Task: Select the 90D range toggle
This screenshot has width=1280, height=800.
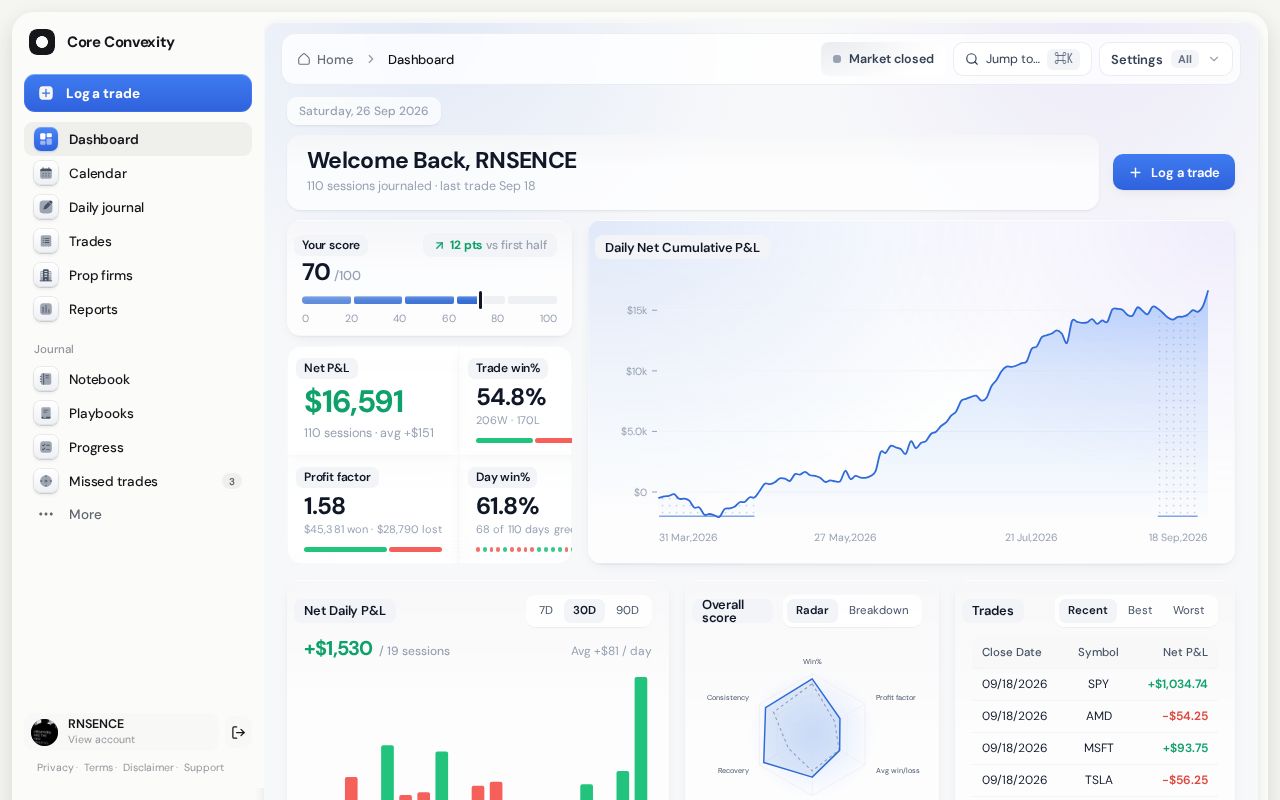Action: pyautogui.click(x=628, y=610)
